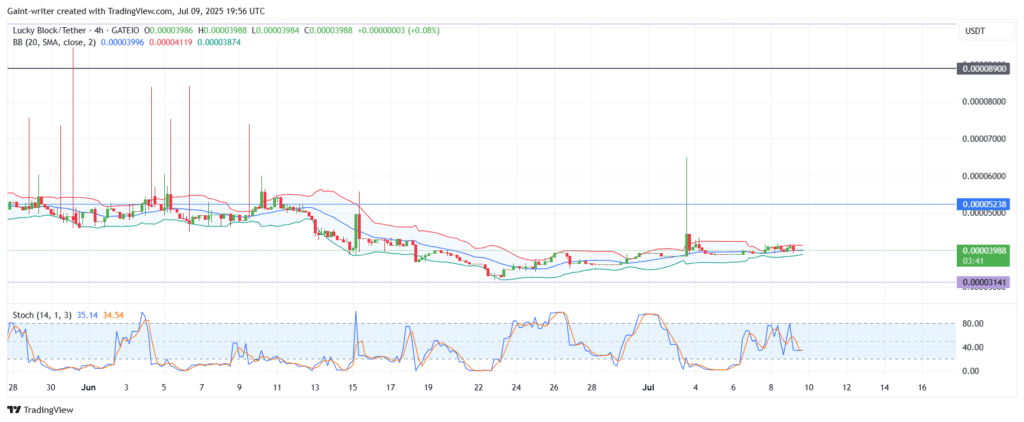This screenshot has height=422, width=1024.
Task: Select the 0.00008900 price level label
Action: coord(983,68)
